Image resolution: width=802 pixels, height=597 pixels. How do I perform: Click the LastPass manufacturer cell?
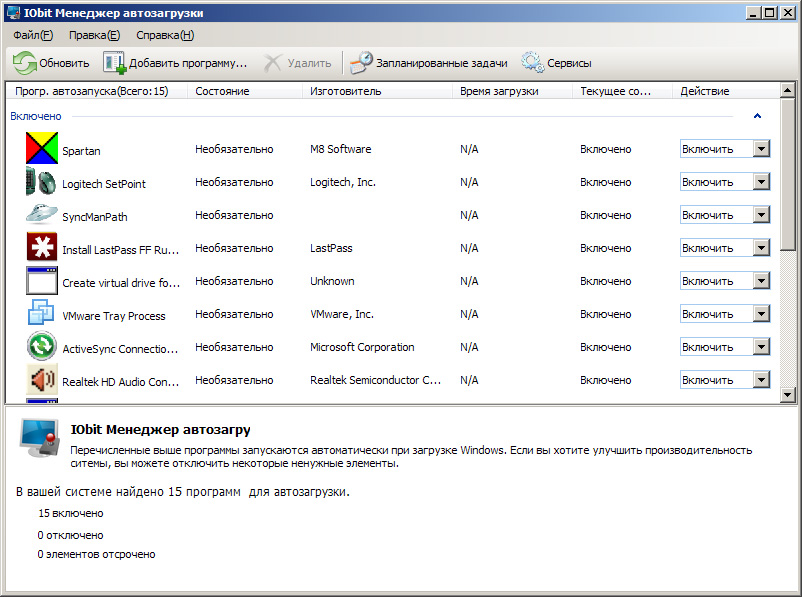[x=331, y=248]
